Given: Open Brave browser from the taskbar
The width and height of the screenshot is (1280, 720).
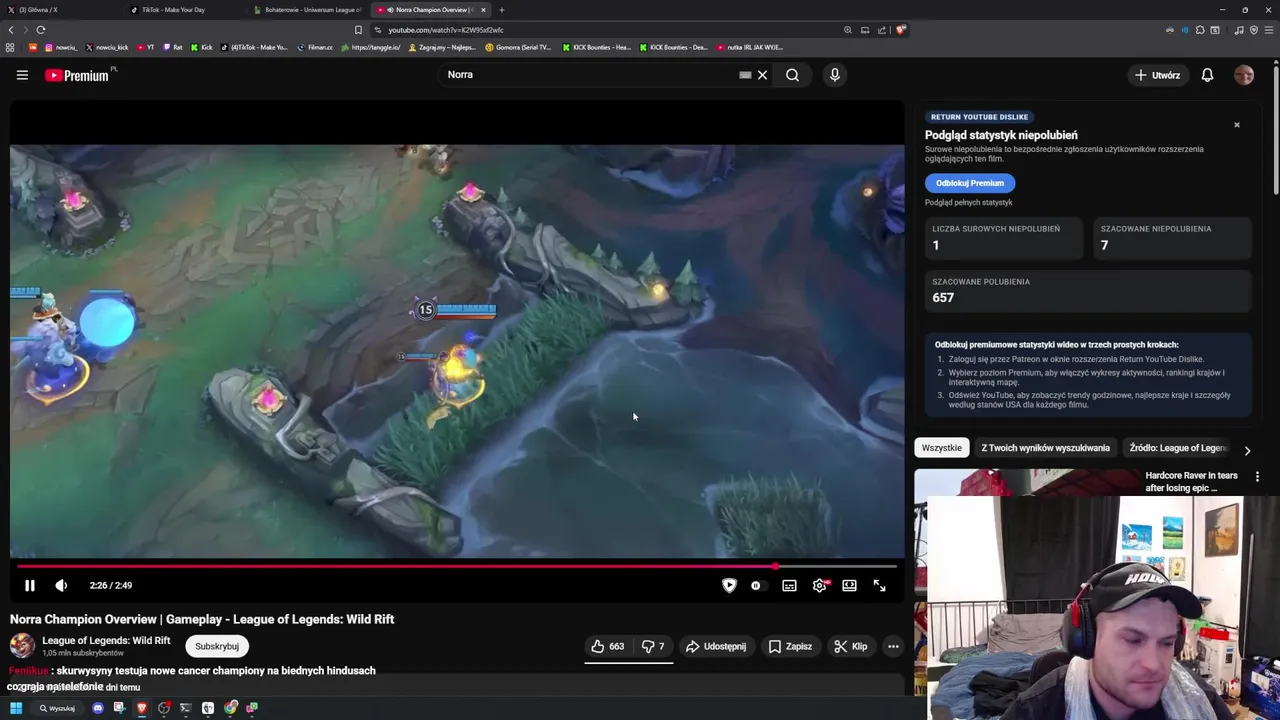Looking at the screenshot, I should (x=142, y=708).
